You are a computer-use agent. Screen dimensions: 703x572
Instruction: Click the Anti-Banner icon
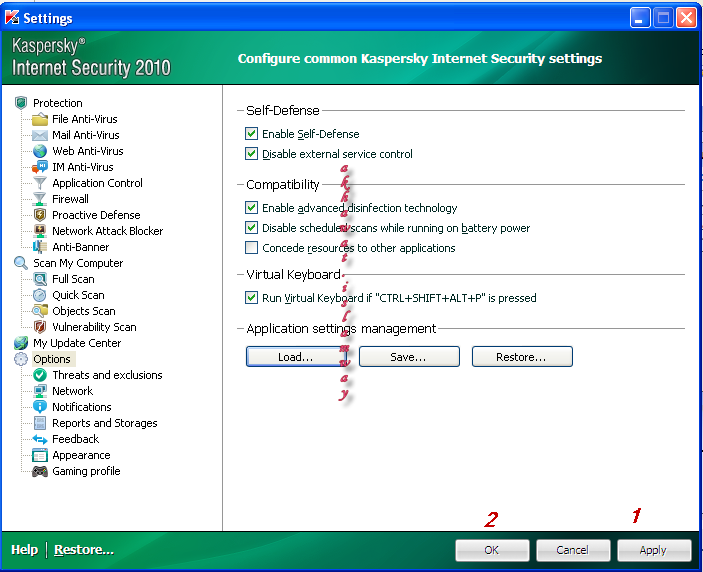[40, 247]
